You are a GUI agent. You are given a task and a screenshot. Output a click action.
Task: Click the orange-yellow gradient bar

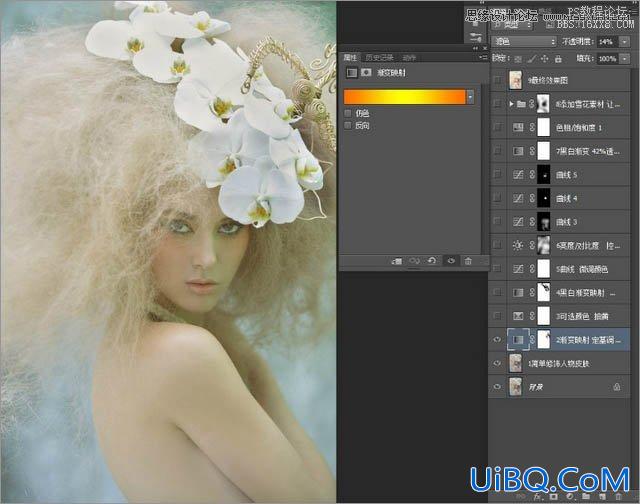(x=404, y=97)
